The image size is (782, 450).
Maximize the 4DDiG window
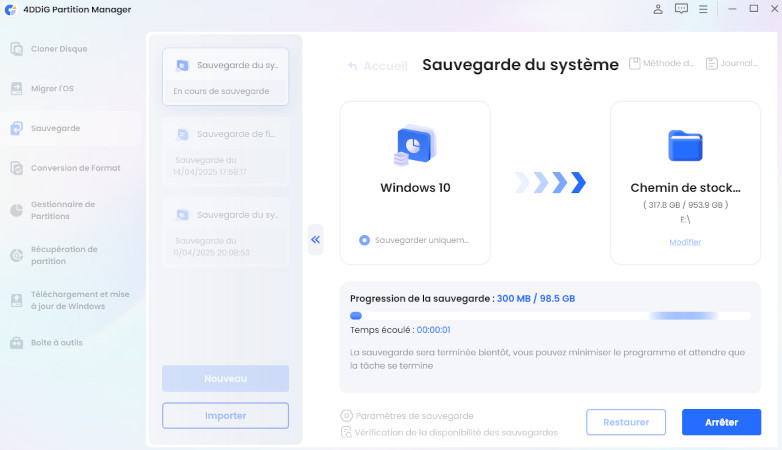point(754,9)
